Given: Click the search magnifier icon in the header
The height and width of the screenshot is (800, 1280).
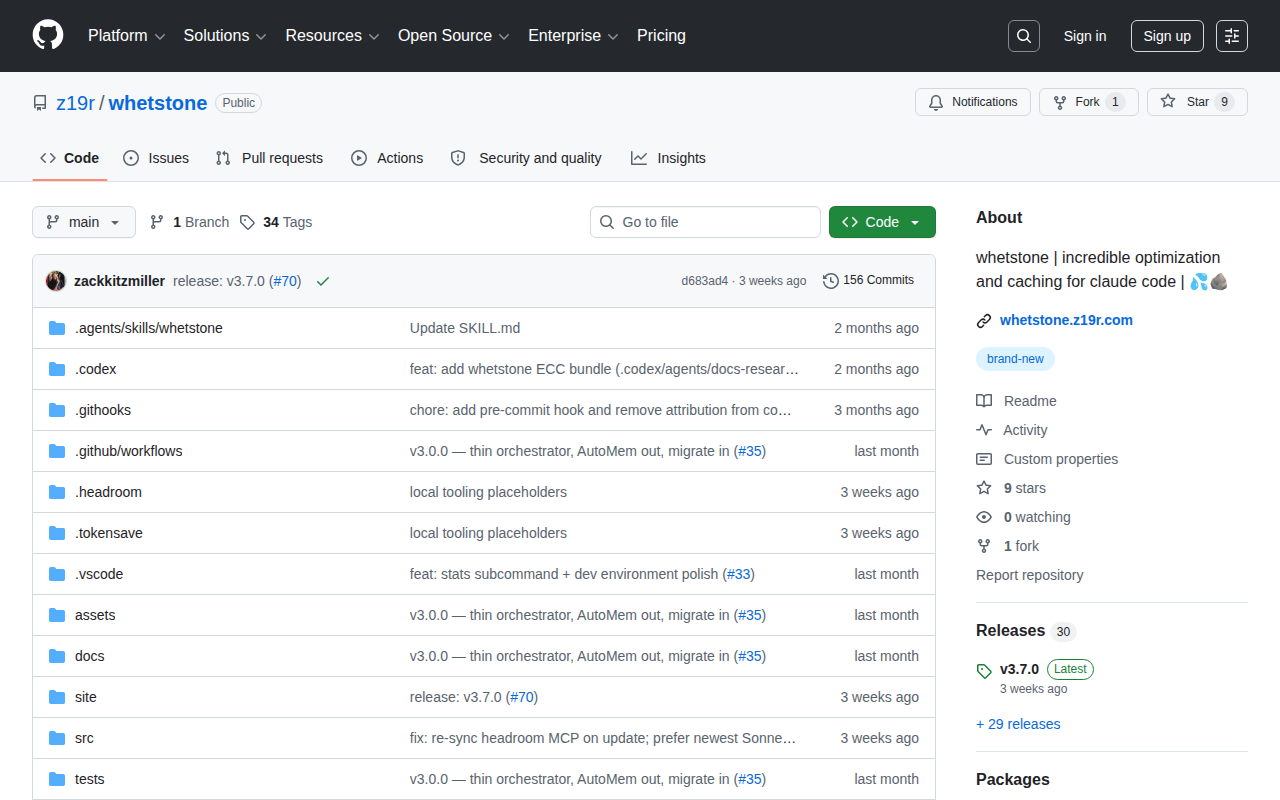Looking at the screenshot, I should pyautogui.click(x=1024, y=36).
